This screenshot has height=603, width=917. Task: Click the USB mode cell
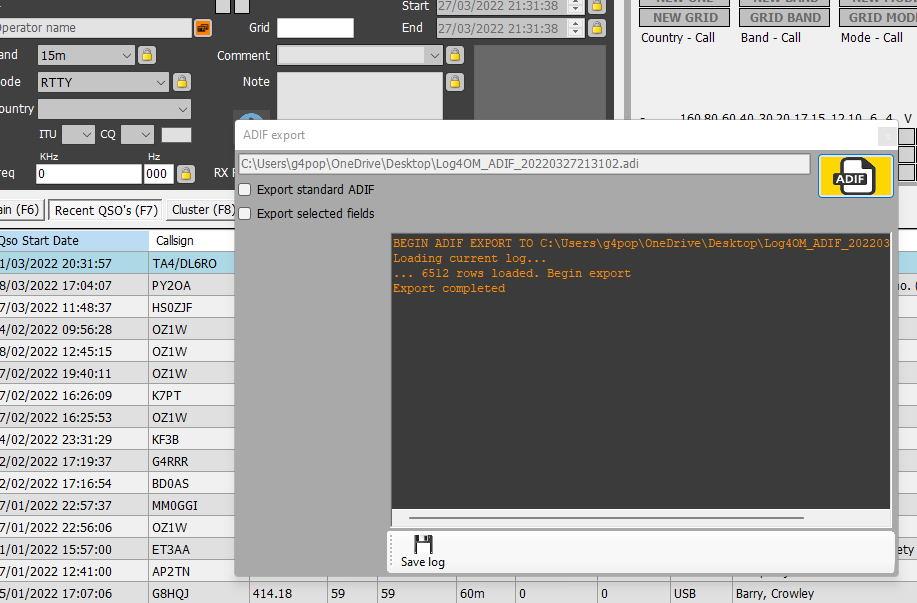[x=701, y=594]
